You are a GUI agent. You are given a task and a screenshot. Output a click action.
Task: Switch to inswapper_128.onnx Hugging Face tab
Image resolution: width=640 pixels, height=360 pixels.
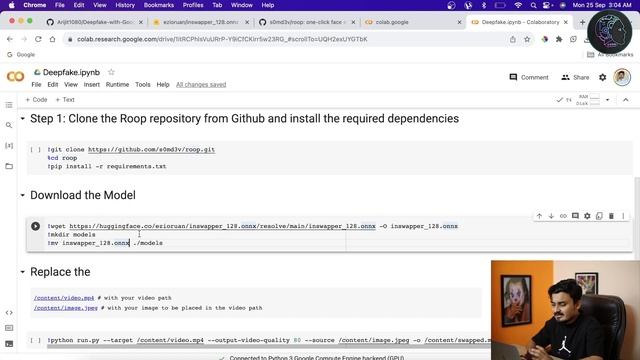[200, 22]
